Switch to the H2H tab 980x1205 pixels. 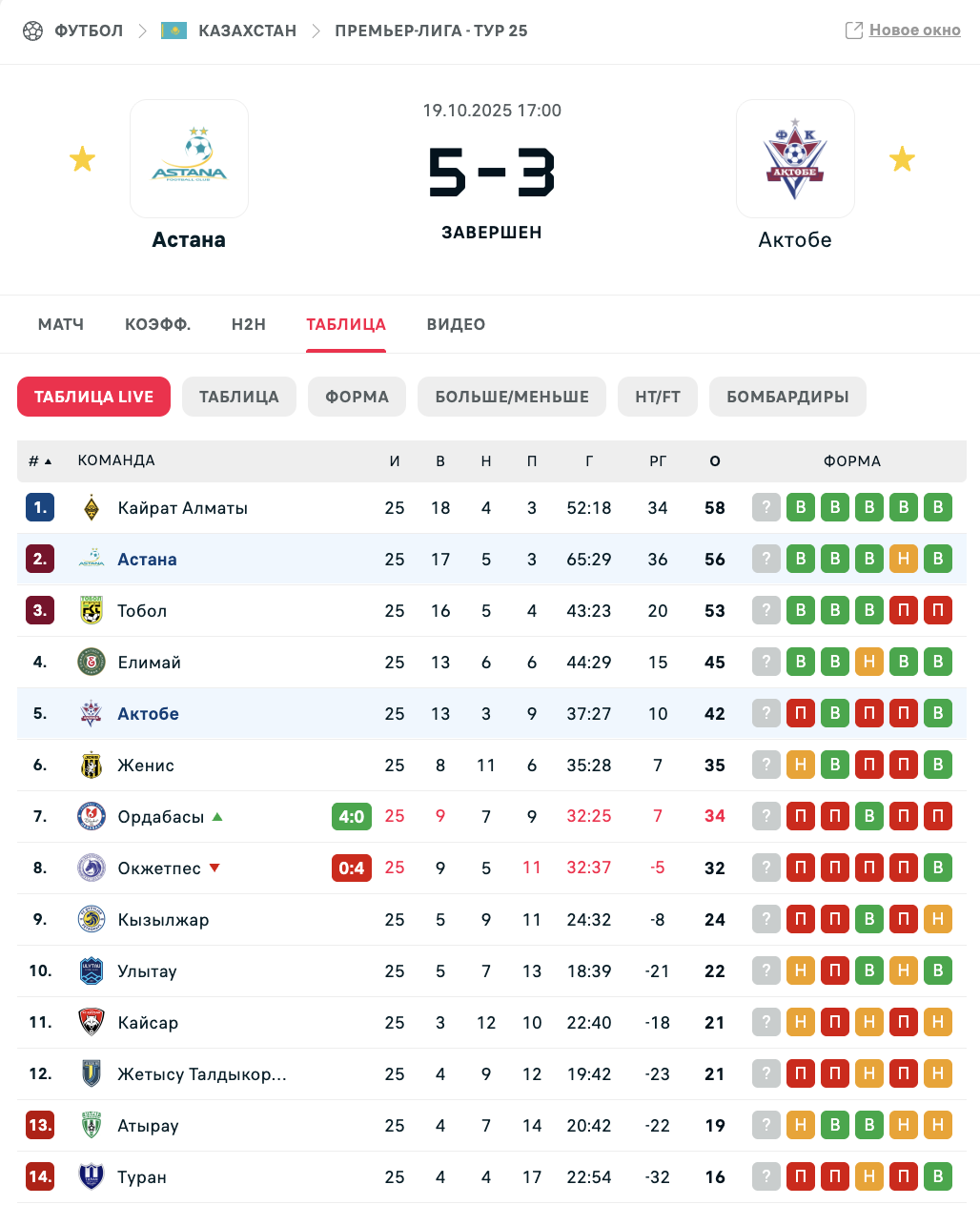point(249,325)
